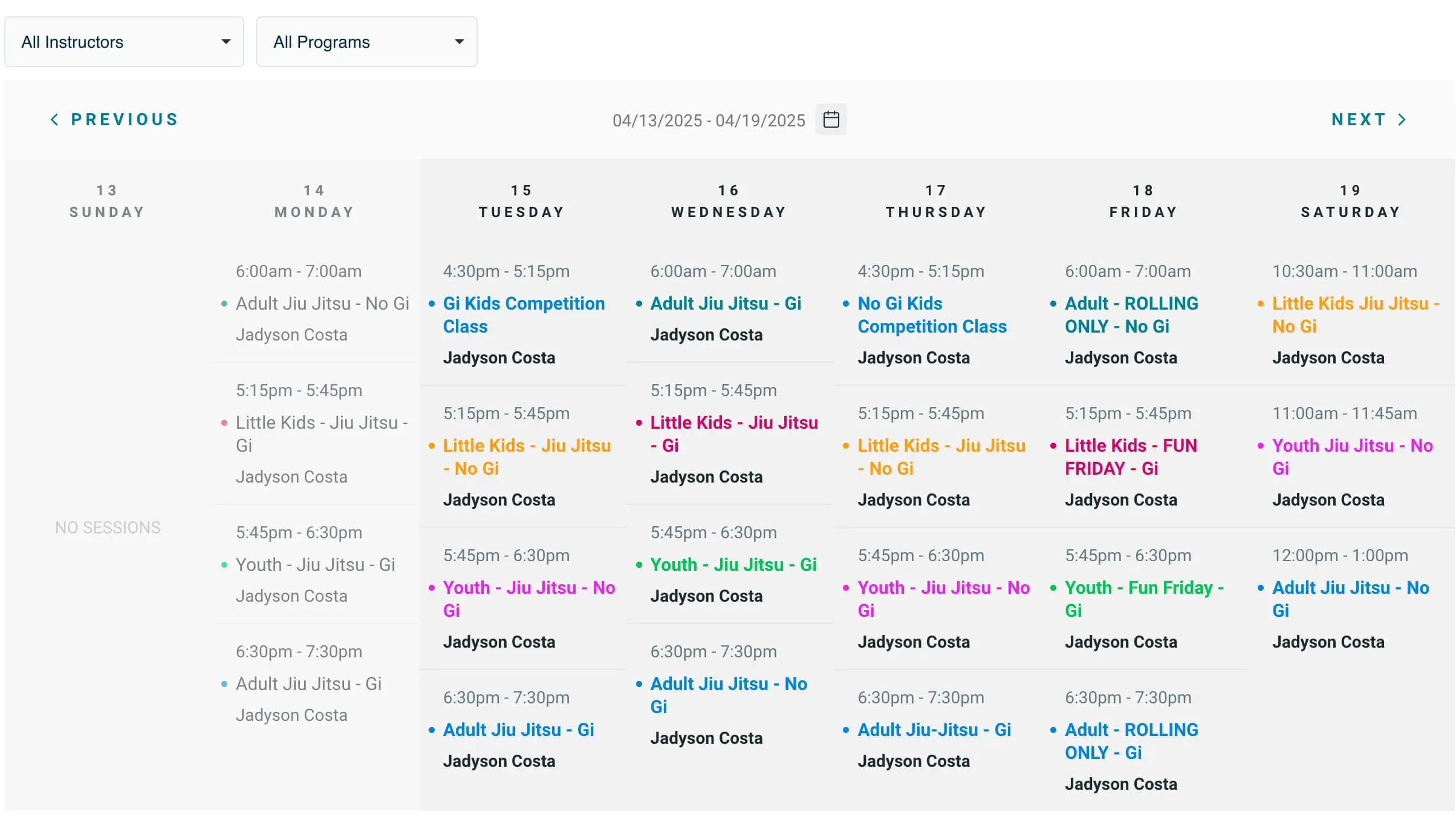Open the All Instructors dropdown
1456x817 pixels.
coord(124,42)
